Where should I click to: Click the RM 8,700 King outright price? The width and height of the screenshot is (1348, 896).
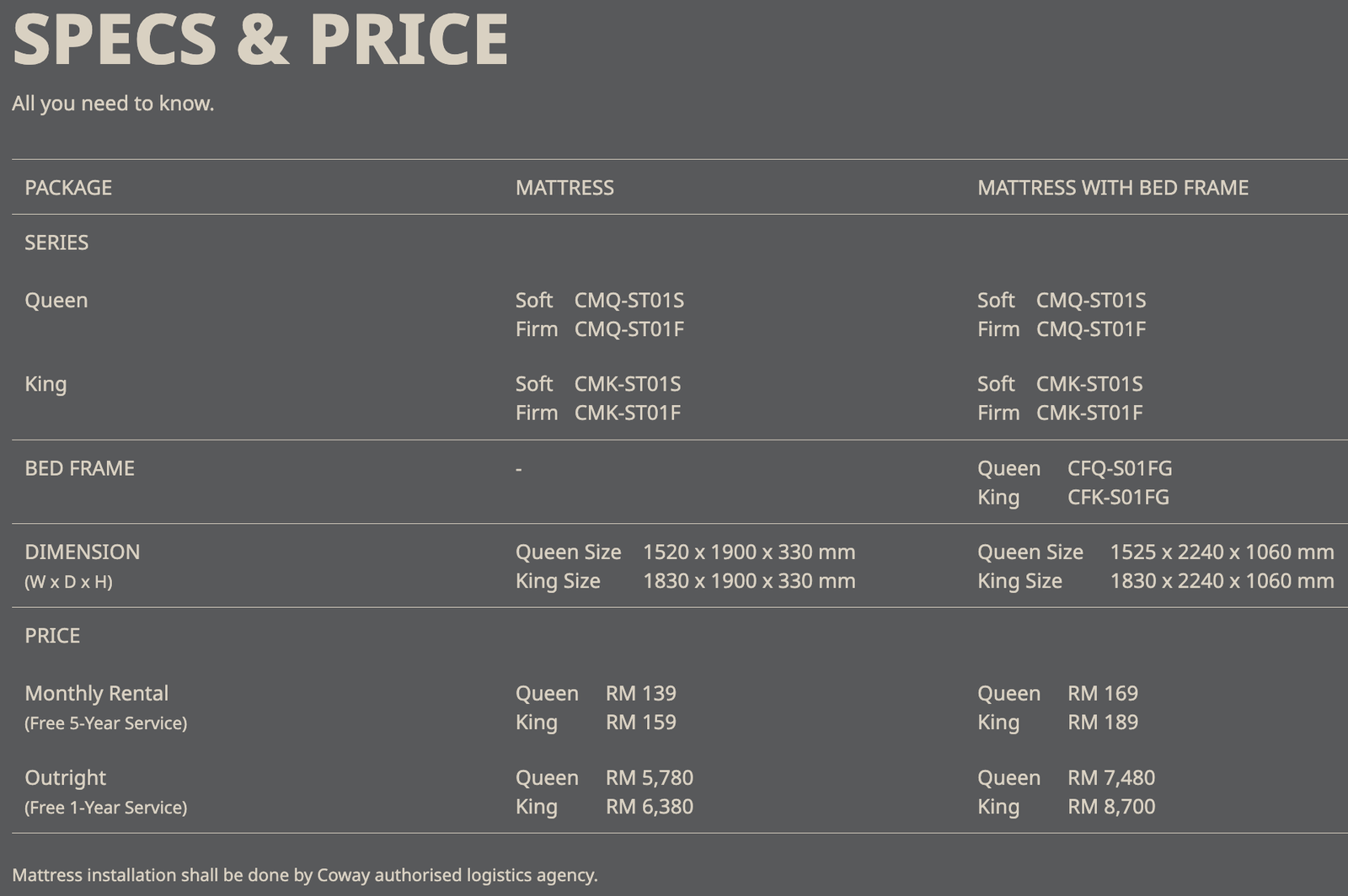(1110, 807)
